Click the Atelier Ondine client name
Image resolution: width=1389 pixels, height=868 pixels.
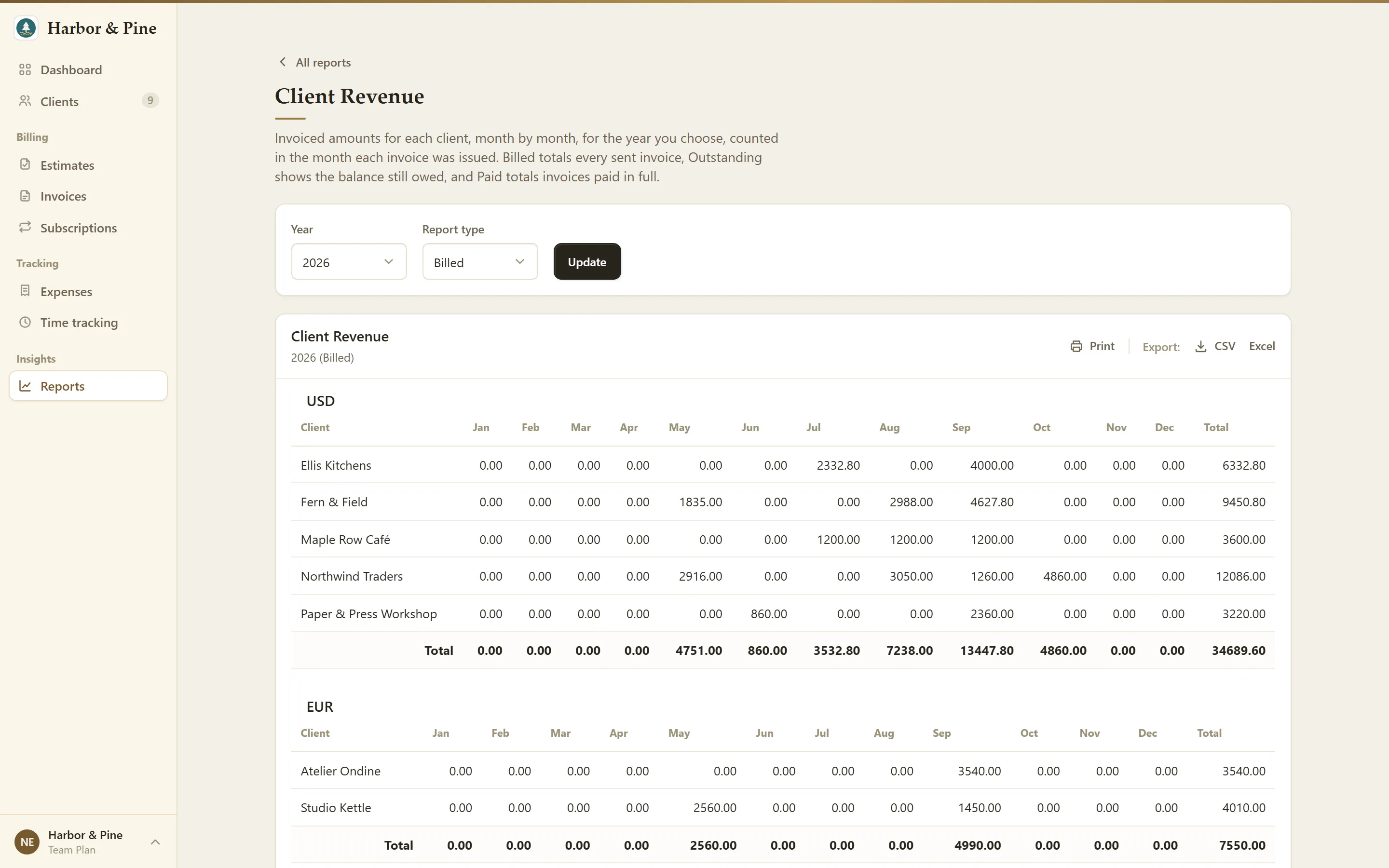tap(340, 771)
